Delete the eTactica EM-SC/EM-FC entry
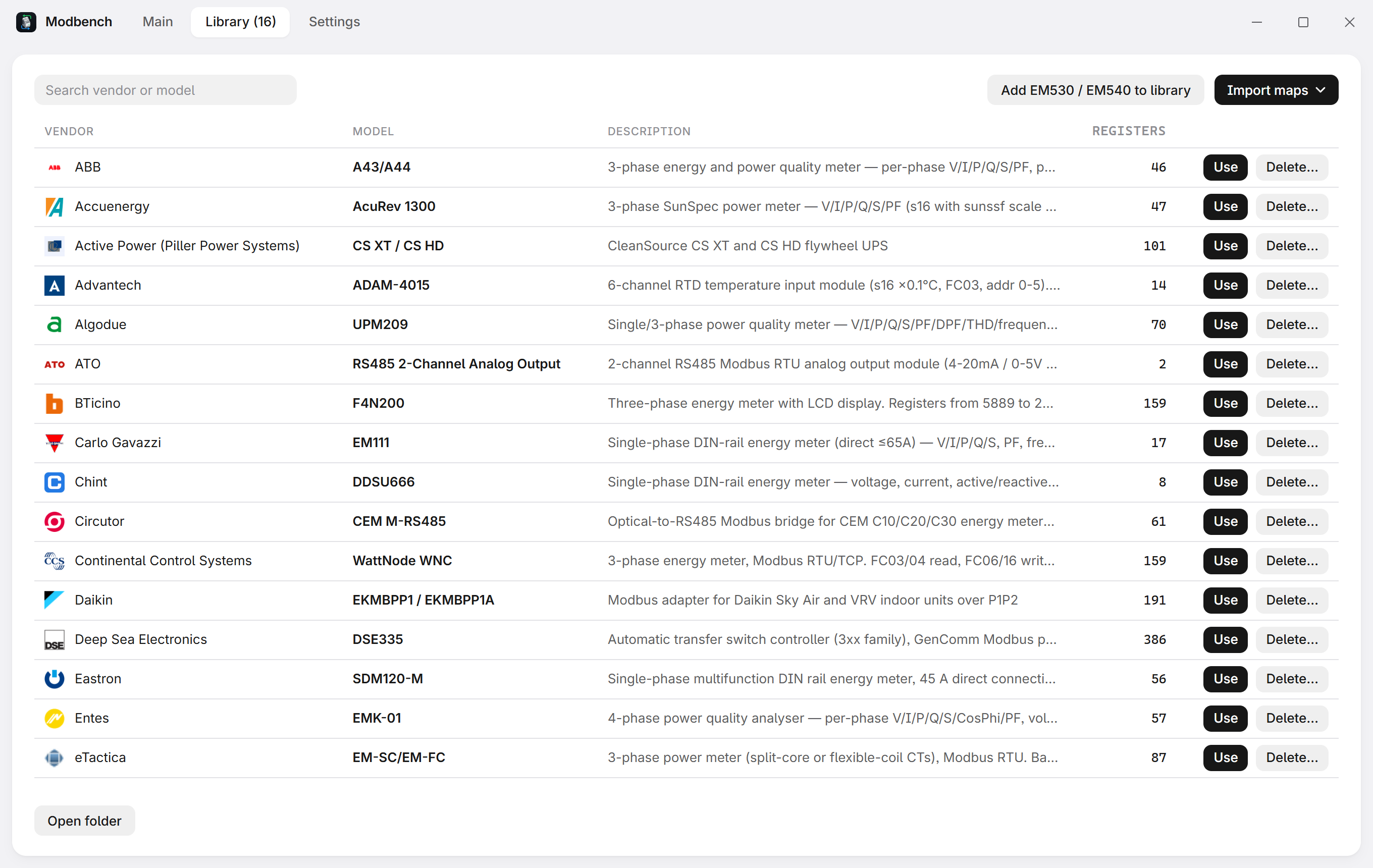 tap(1292, 757)
